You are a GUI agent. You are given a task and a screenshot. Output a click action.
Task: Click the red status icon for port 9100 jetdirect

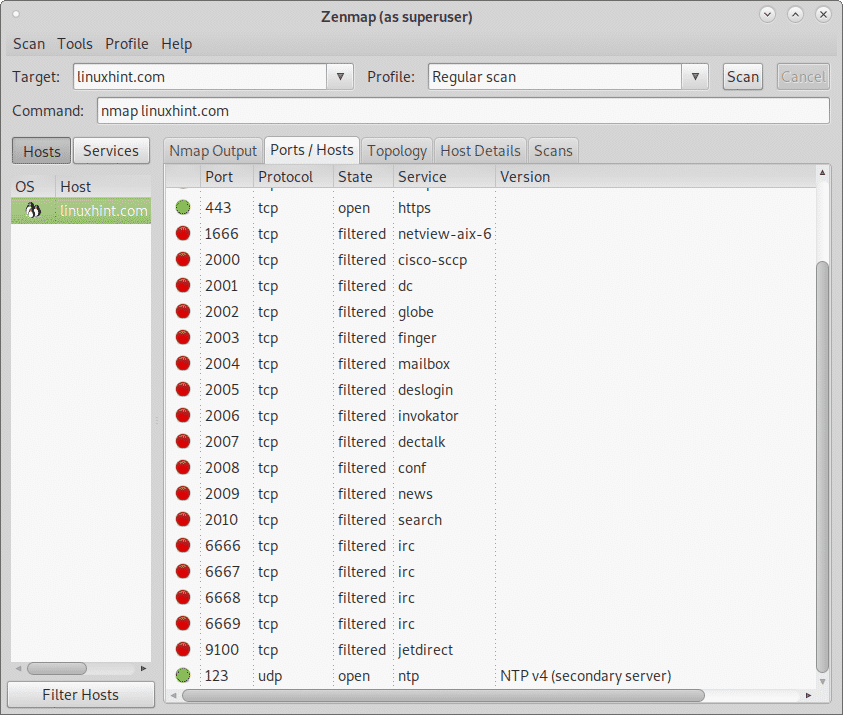click(183, 650)
